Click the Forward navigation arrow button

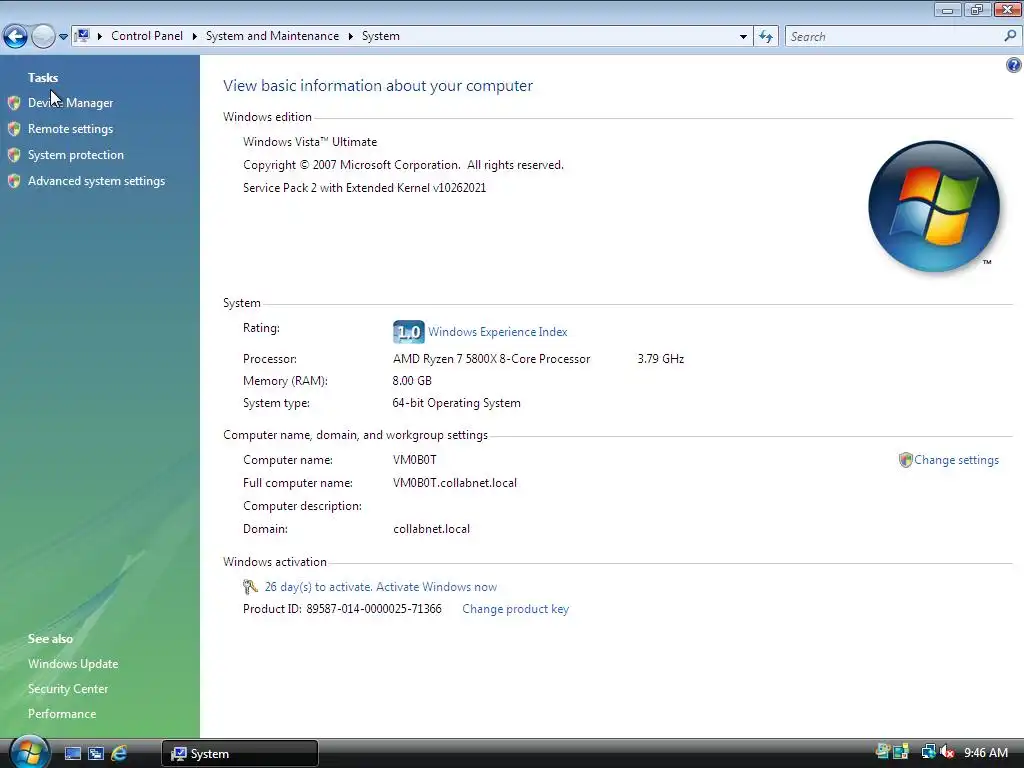(43, 37)
